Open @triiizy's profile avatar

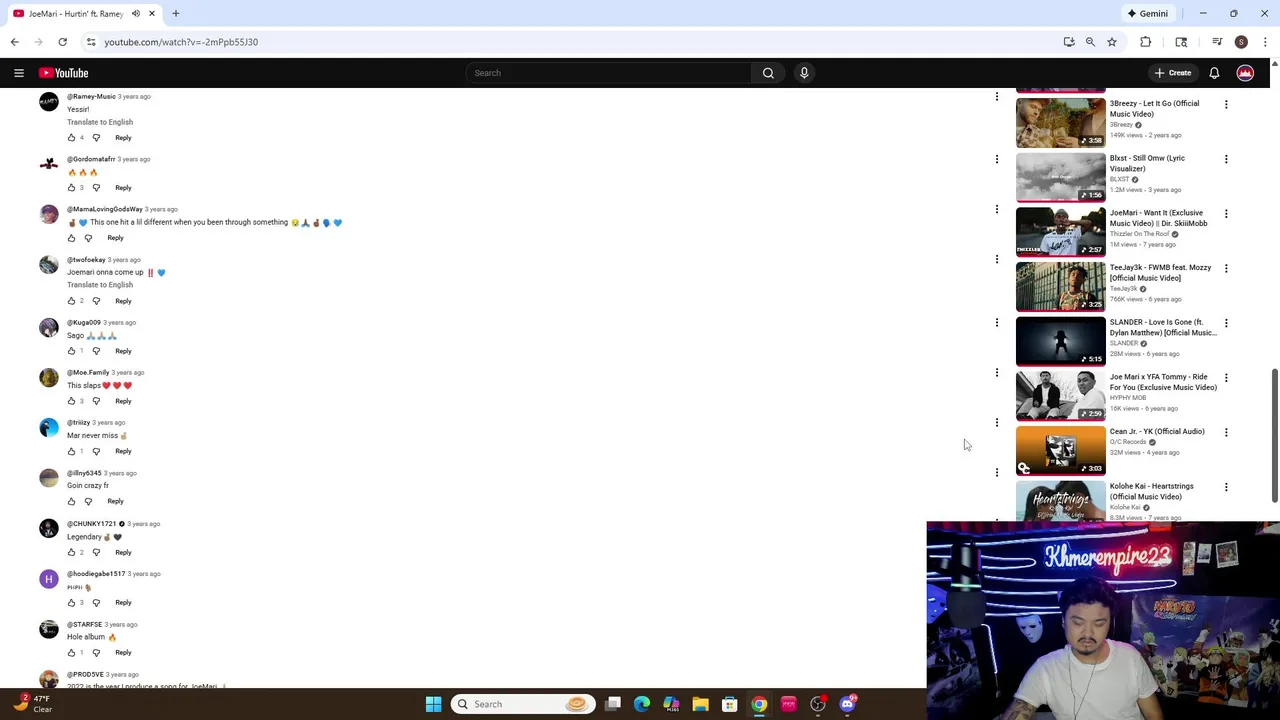click(x=49, y=428)
